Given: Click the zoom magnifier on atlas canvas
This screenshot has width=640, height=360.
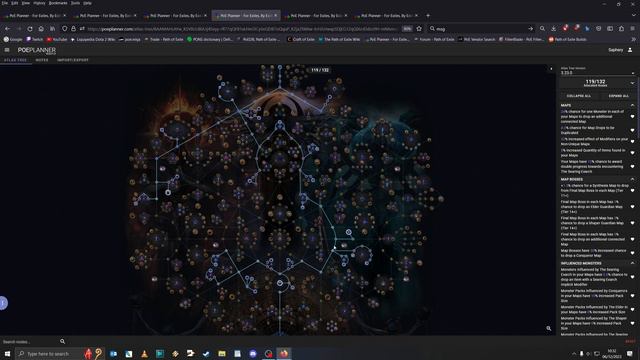Looking at the screenshot, I should tap(549, 328).
